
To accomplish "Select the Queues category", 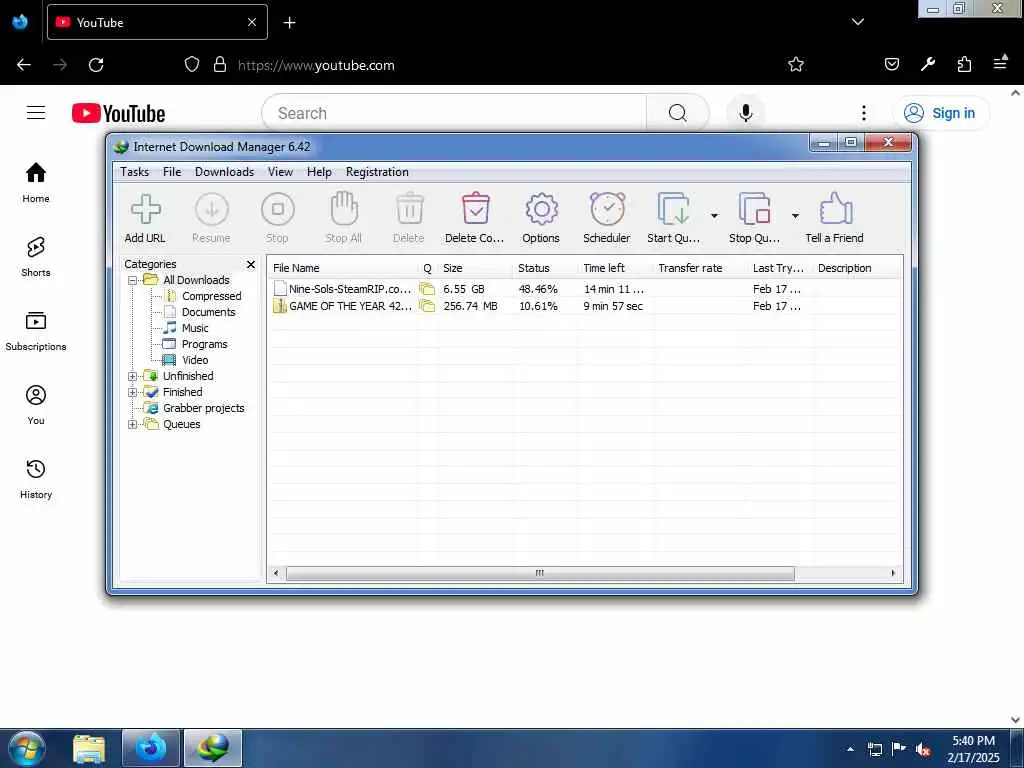I will pos(182,424).
